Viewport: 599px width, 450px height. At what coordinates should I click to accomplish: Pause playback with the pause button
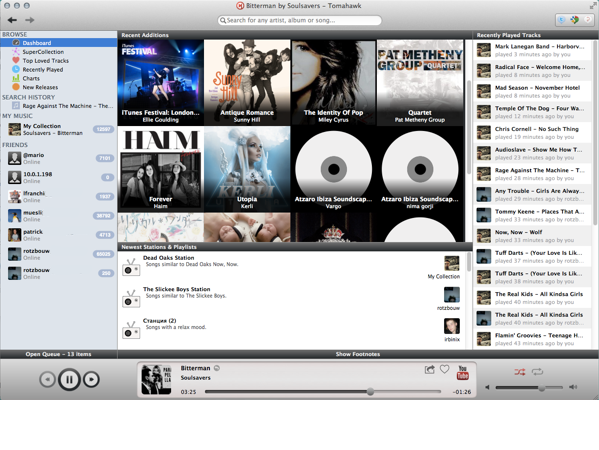69,379
